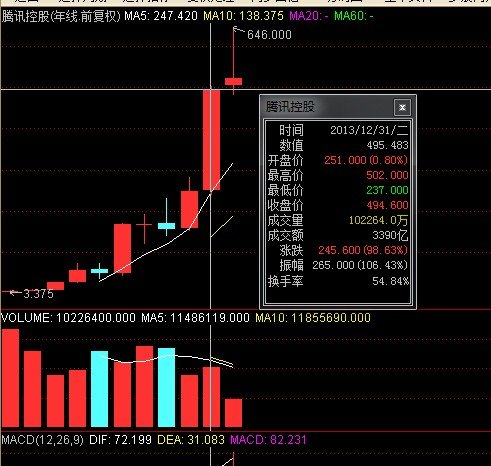This screenshot has width=491, height=466.
Task: Open the MACD(12,26,9) indicator label
Action: tap(42, 440)
